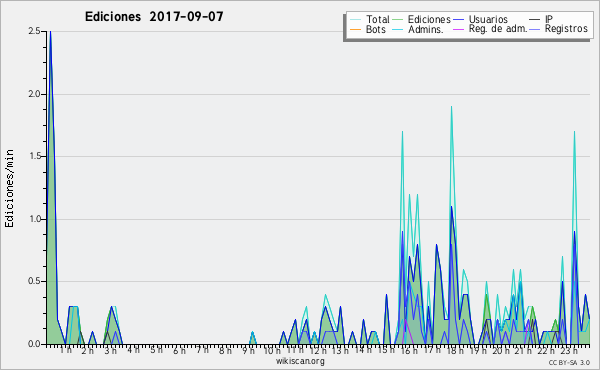
Task: Click the chart title 'Ediciones 2017-09-07'
Action: 154,17
